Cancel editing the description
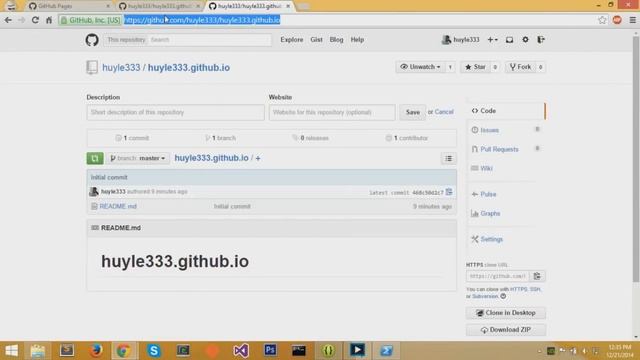 (x=444, y=112)
